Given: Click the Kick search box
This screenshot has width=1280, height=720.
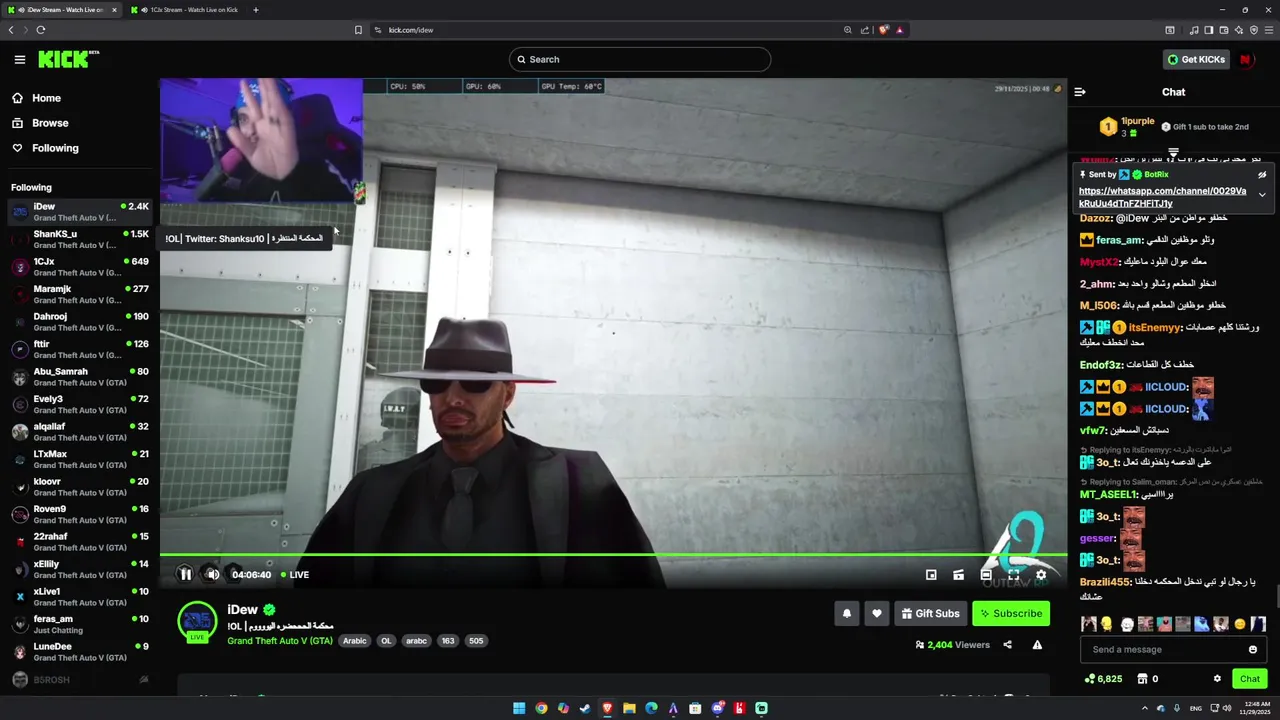Looking at the screenshot, I should [640, 59].
